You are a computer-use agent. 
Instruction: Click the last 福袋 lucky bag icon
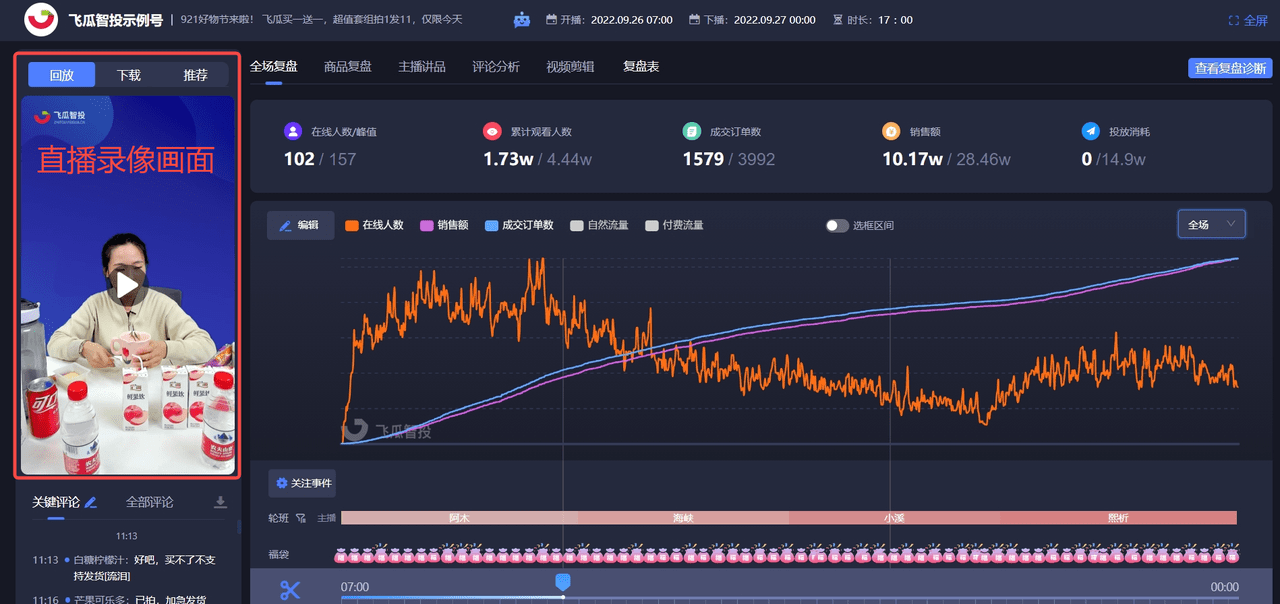click(1232, 555)
